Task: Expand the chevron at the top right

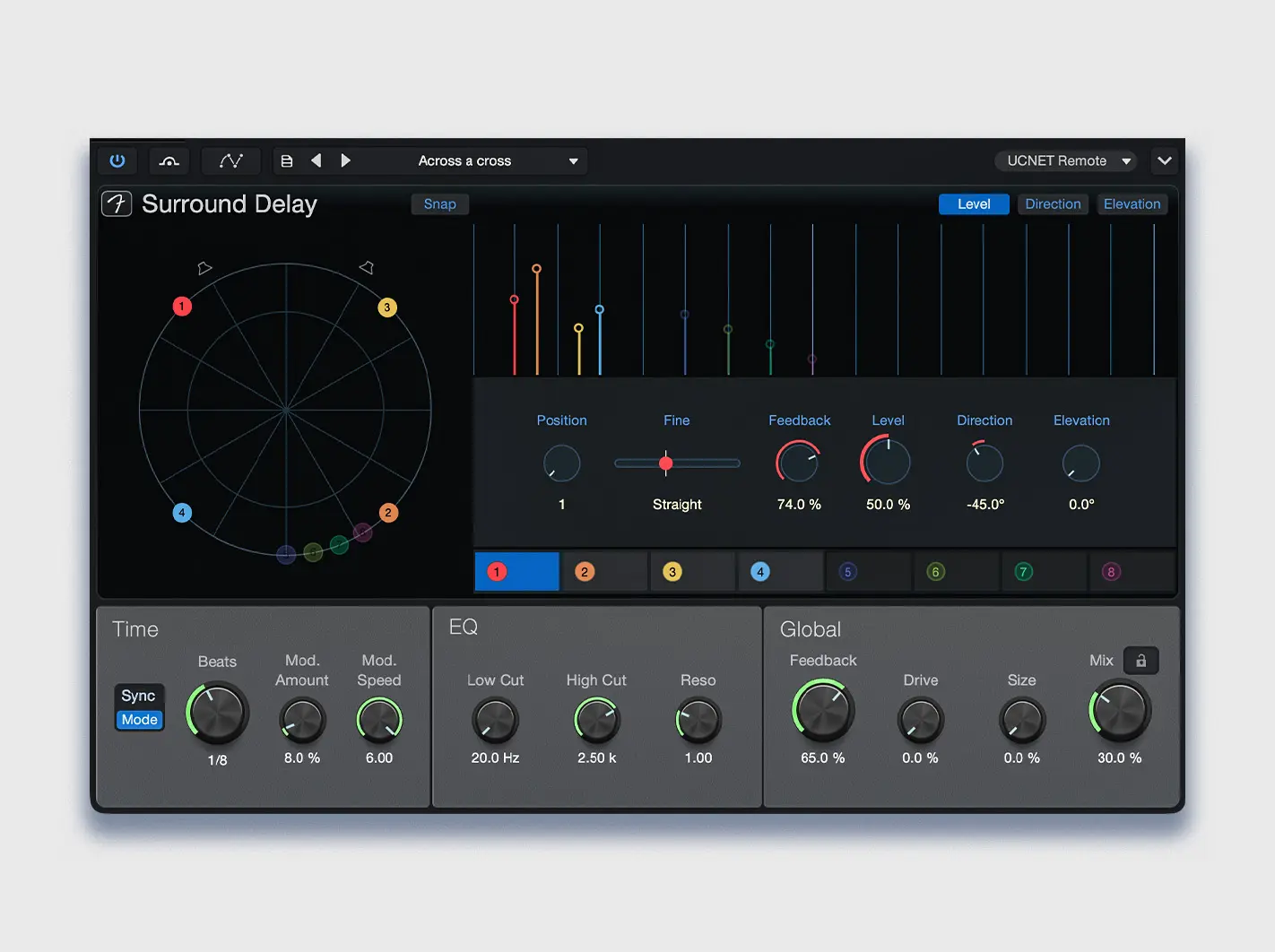Action: (1164, 160)
